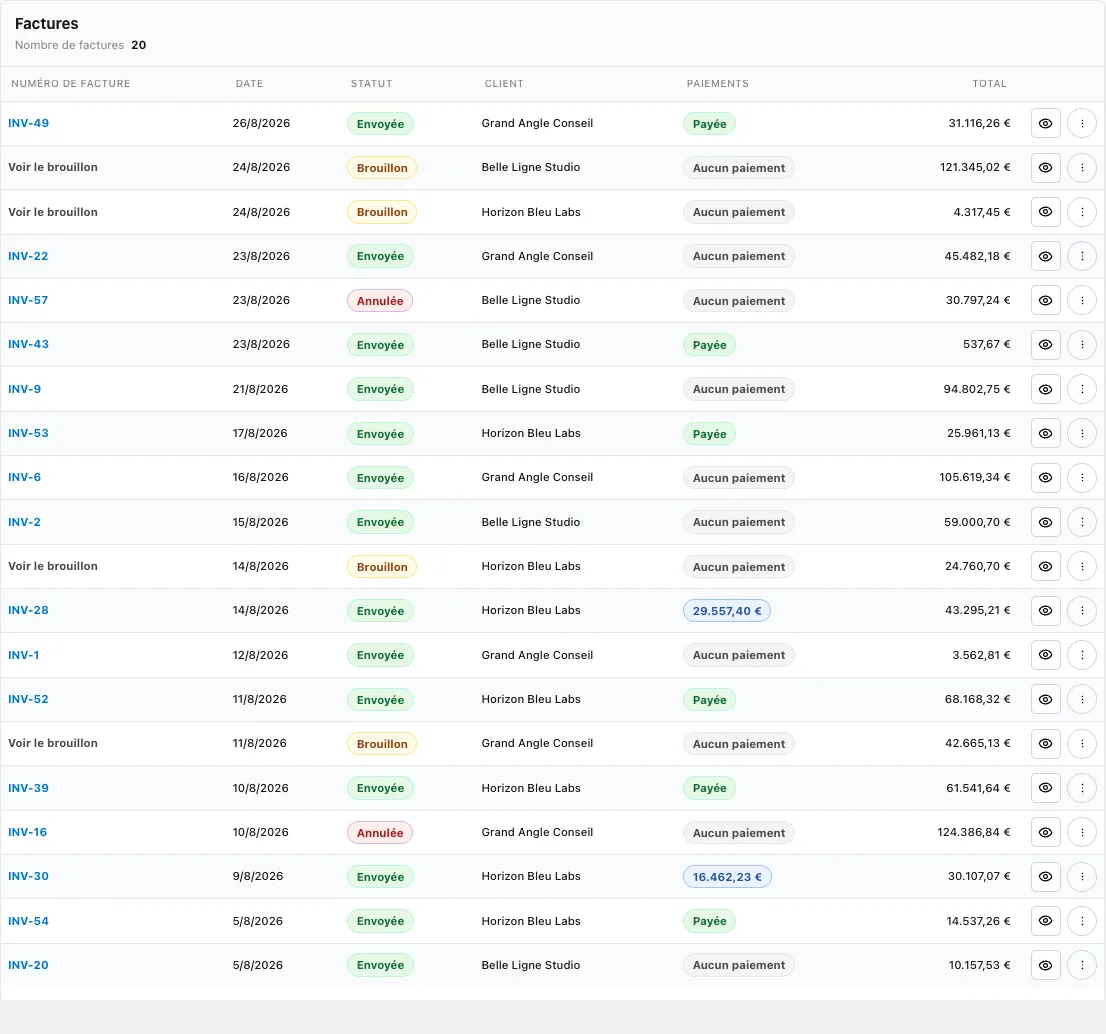Image resolution: width=1106 pixels, height=1034 pixels.
Task: Open the kebab menu for INV-9
Action: coord(1082,389)
